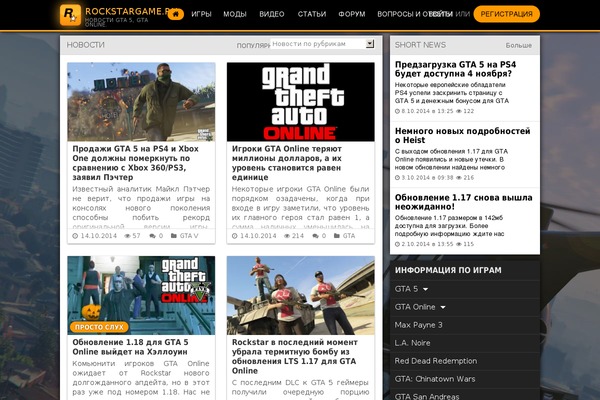The width and height of the screenshot is (600, 400).
Task: Click the clock icon on Пэчтер article
Action: coord(75,236)
